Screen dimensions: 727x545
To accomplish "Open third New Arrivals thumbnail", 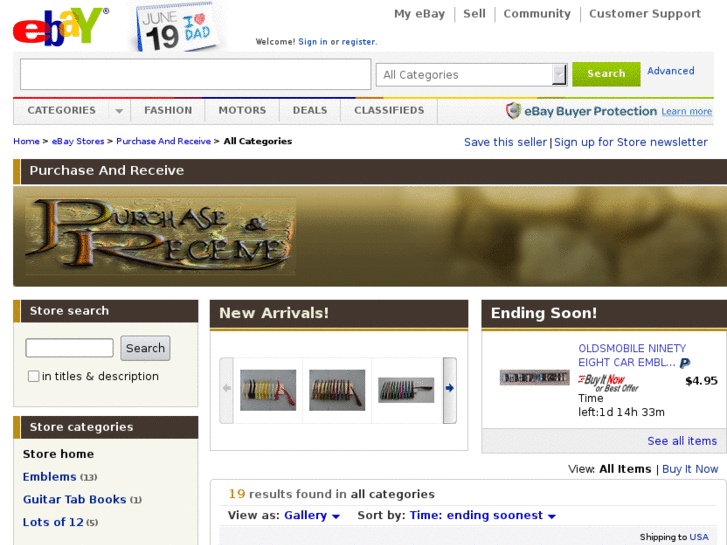I will click(x=406, y=390).
